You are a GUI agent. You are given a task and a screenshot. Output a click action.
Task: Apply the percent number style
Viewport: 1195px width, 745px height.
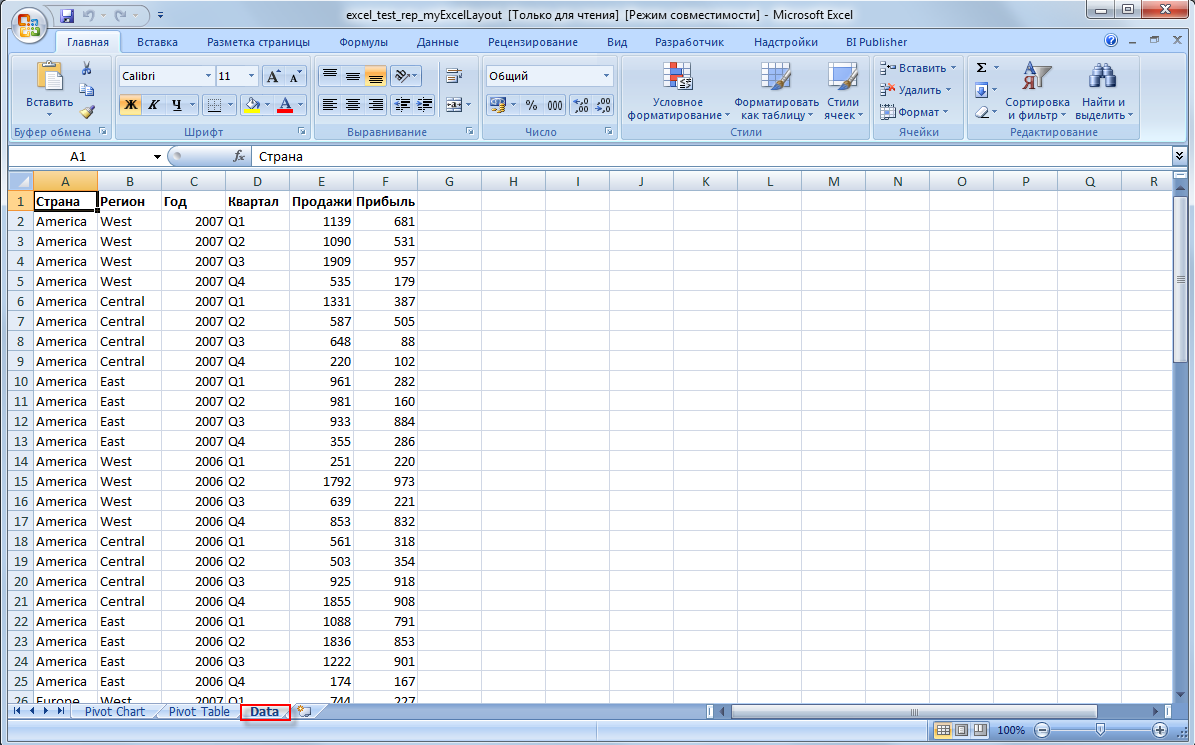tap(531, 104)
